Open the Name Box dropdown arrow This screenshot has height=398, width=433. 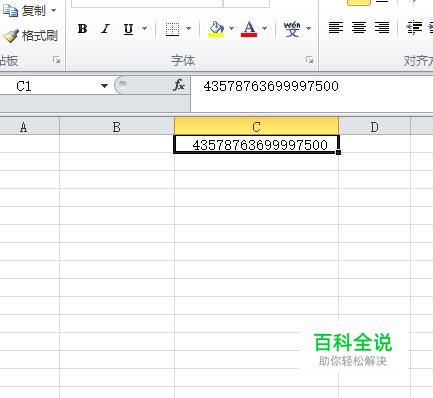[104, 86]
